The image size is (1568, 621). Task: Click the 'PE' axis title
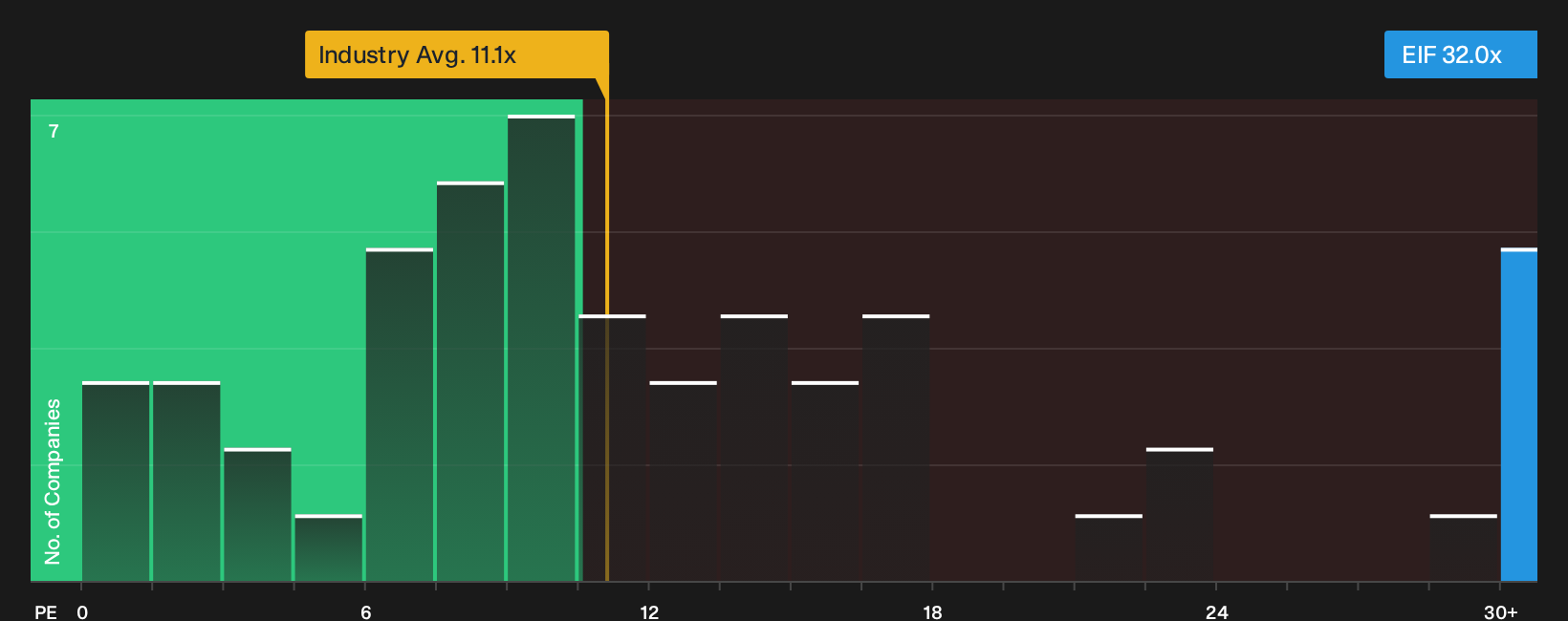coord(46,612)
